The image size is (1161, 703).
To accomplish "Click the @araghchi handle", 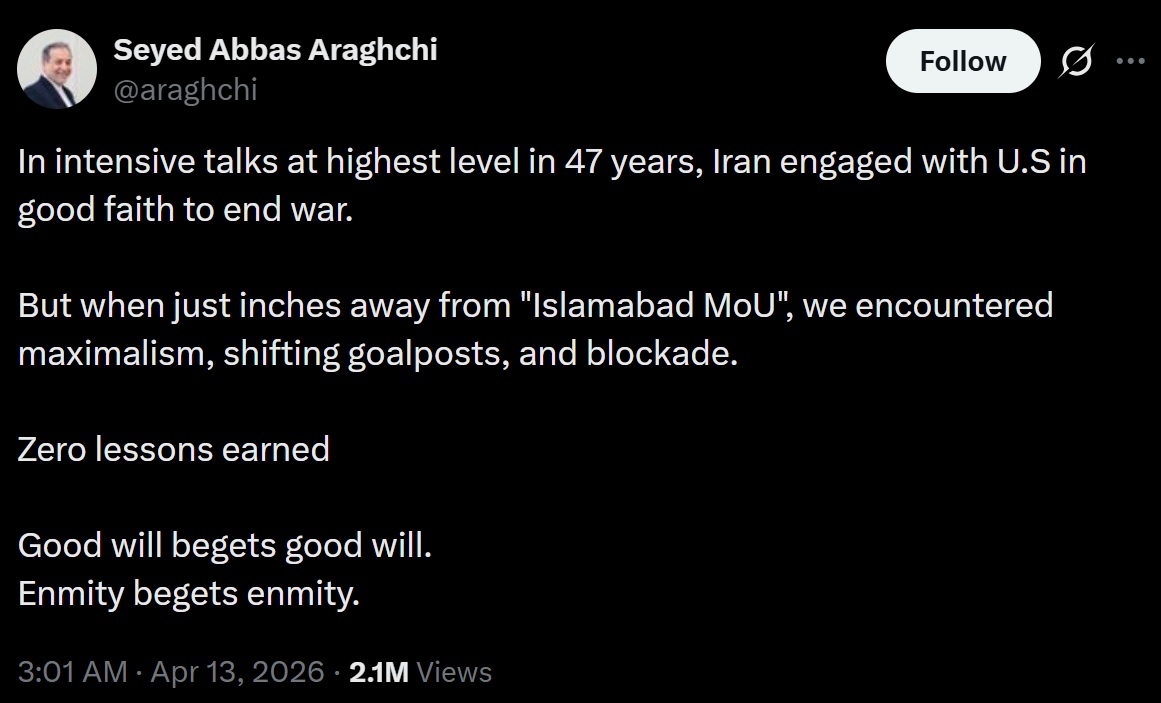I will pyautogui.click(x=185, y=90).
